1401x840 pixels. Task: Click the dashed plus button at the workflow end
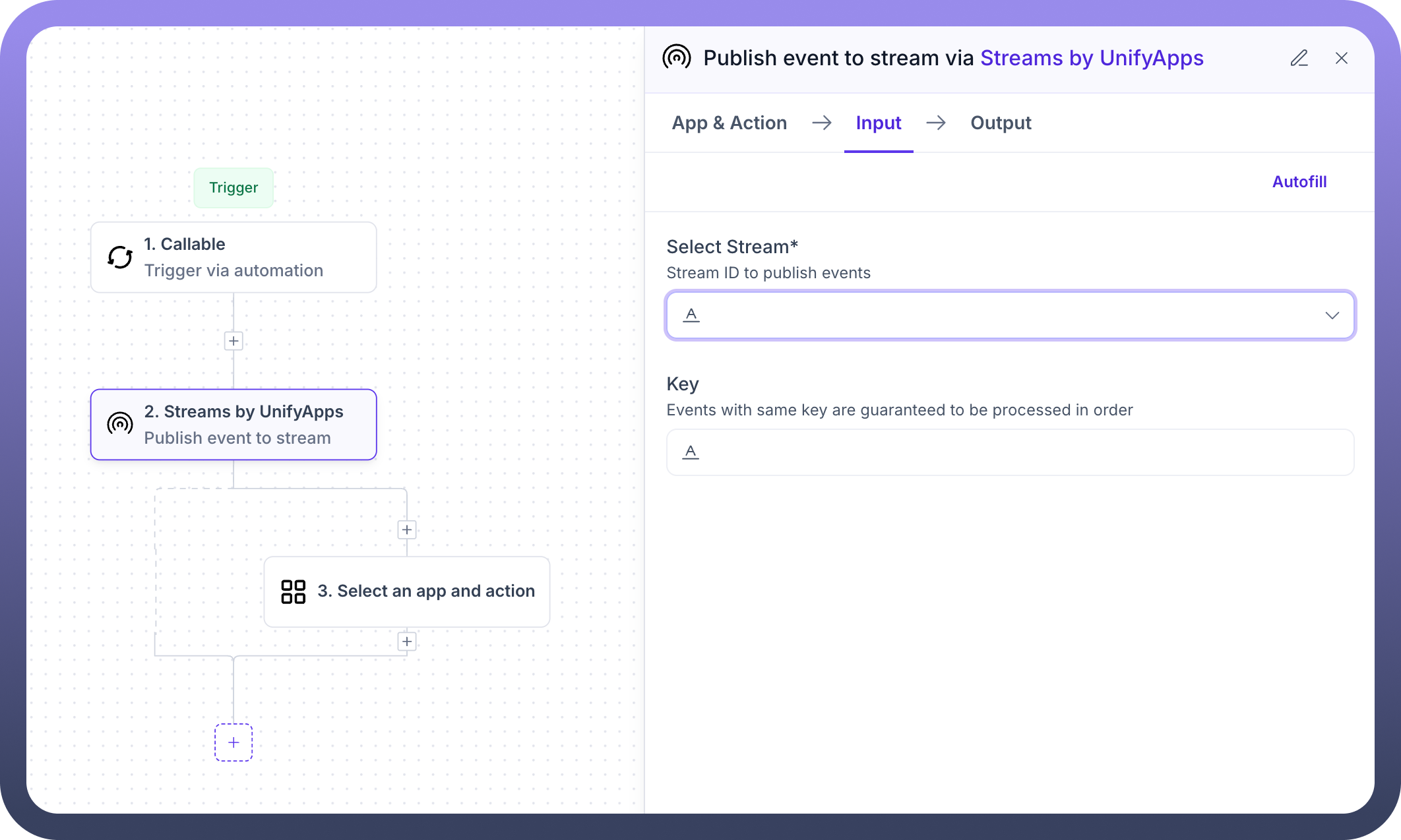[x=233, y=742]
